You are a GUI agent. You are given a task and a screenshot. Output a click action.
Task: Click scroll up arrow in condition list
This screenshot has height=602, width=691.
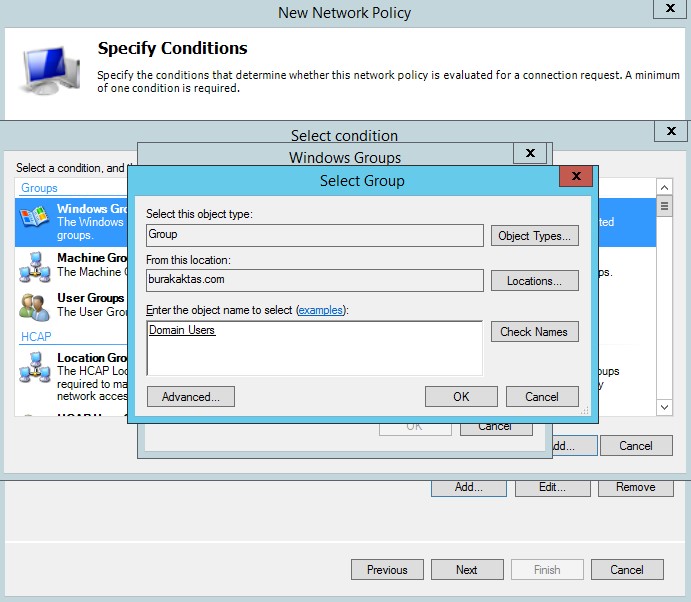pyautogui.click(x=664, y=188)
